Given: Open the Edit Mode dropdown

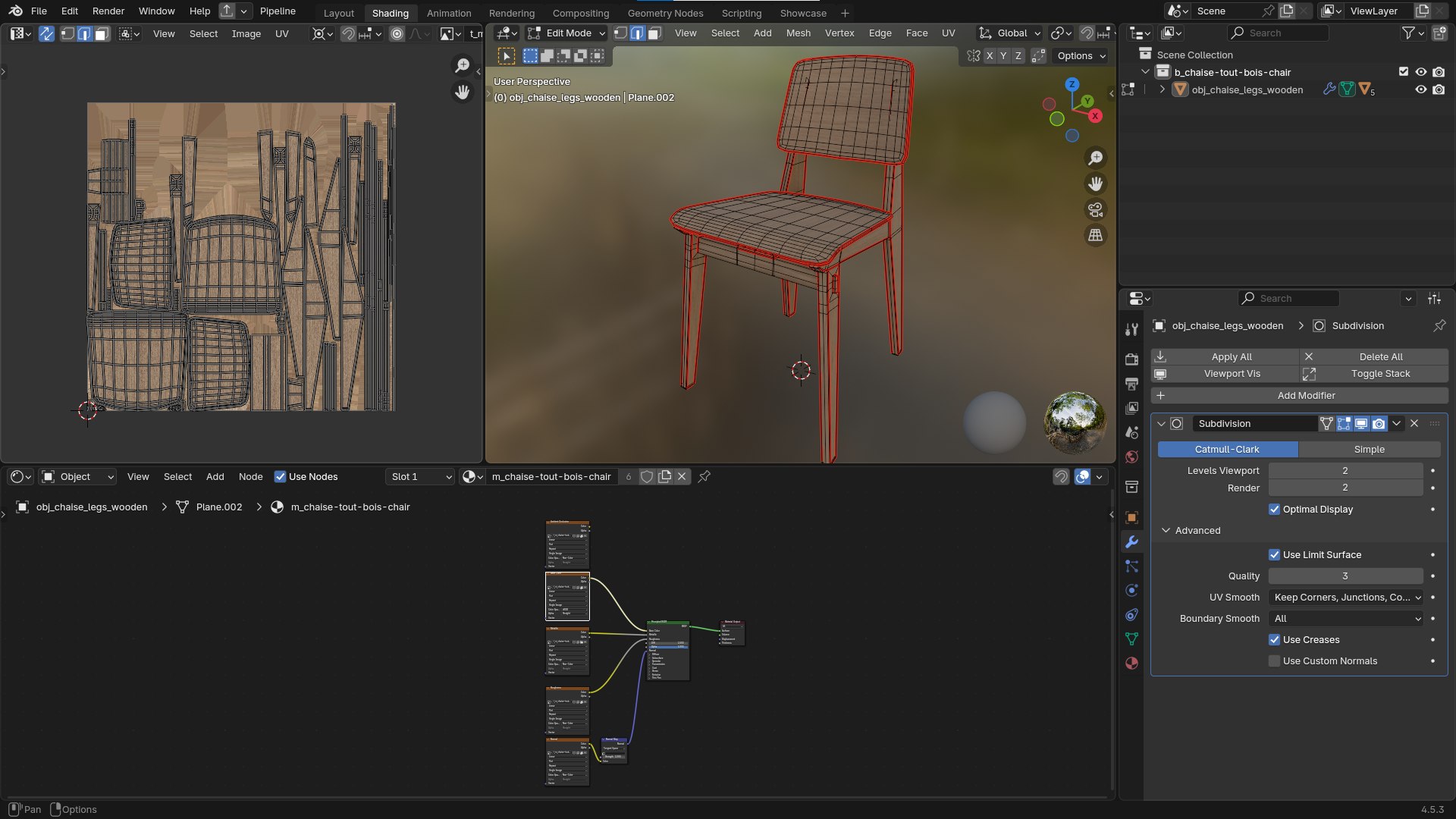Looking at the screenshot, I should coord(566,33).
